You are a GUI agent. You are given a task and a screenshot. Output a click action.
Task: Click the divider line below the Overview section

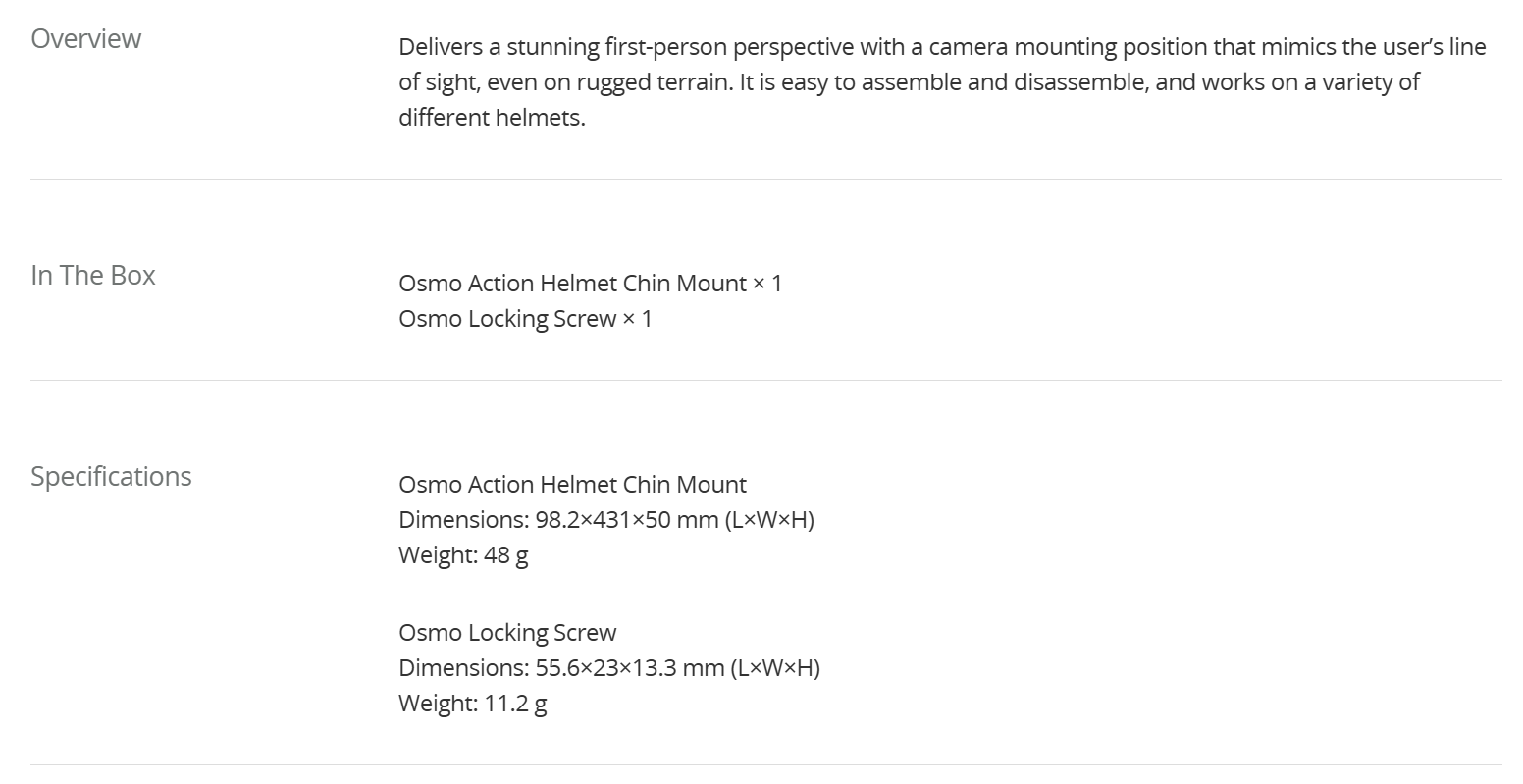tap(765, 180)
